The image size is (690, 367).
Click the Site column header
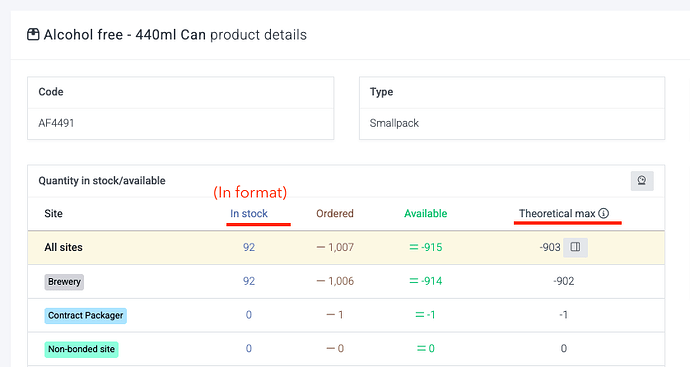[x=54, y=214]
